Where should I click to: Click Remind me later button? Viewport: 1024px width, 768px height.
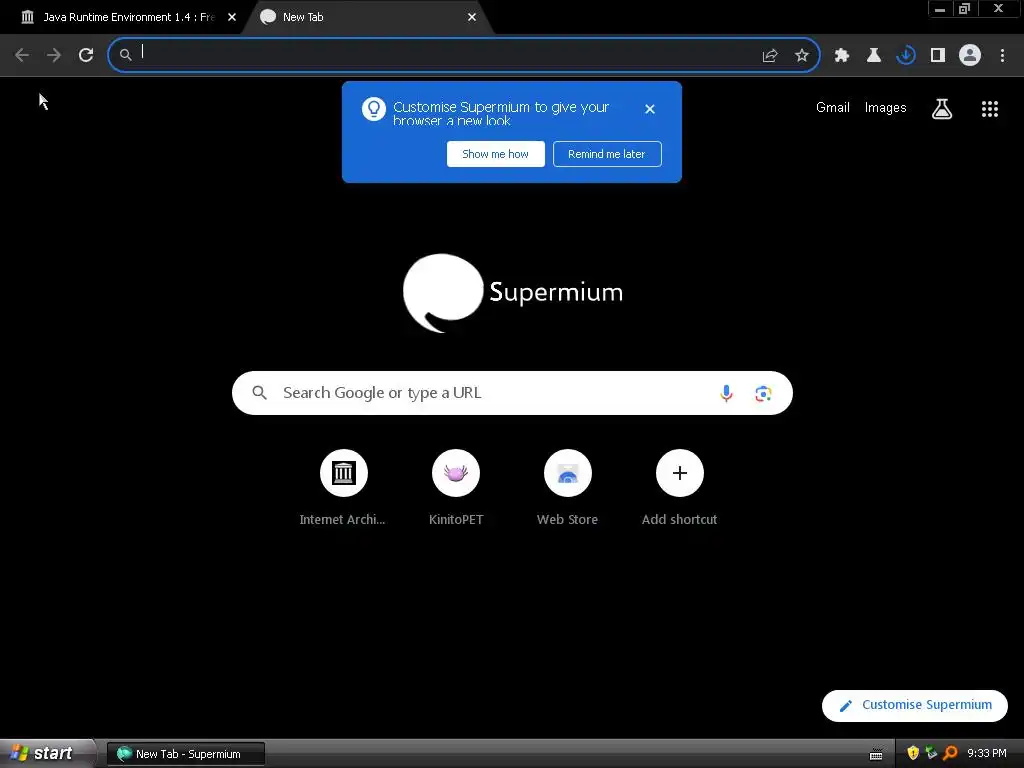[x=607, y=154]
